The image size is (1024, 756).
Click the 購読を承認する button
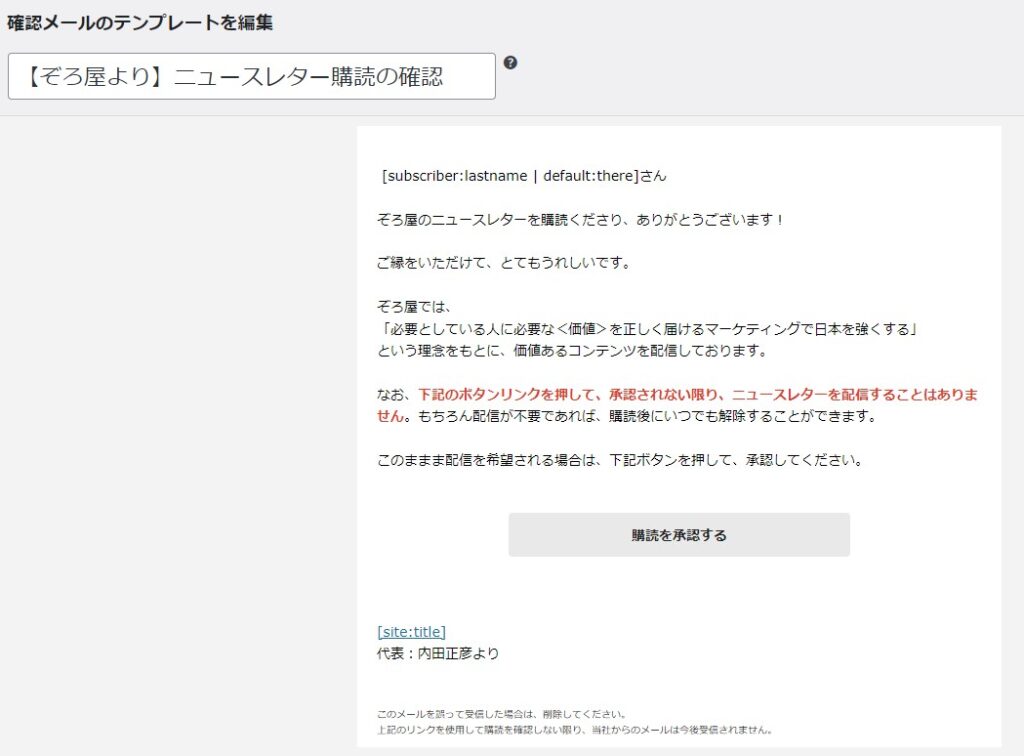tap(679, 535)
